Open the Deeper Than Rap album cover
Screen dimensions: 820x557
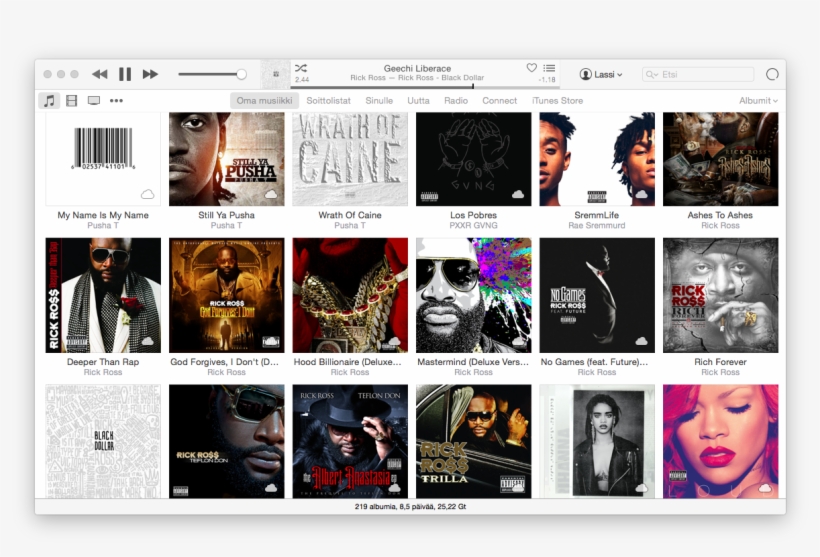pyautogui.click(x=103, y=295)
